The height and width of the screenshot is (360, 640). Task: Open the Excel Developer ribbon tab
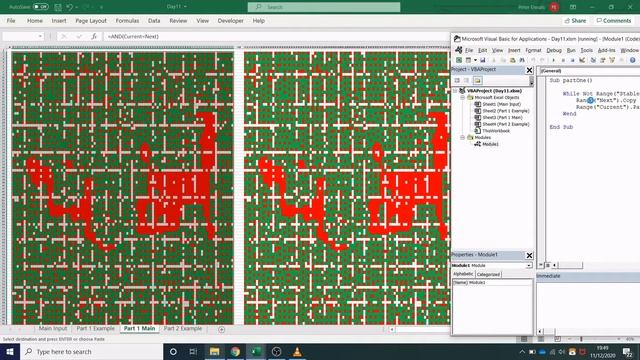(x=230, y=21)
